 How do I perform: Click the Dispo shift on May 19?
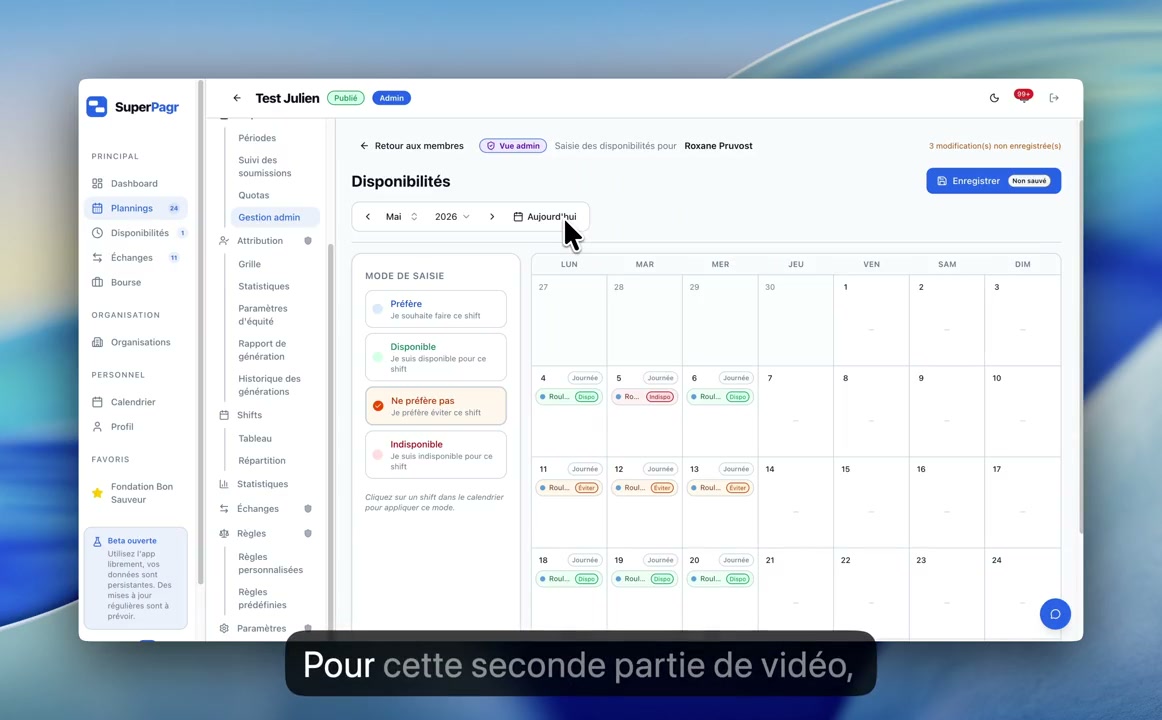[x=645, y=579]
